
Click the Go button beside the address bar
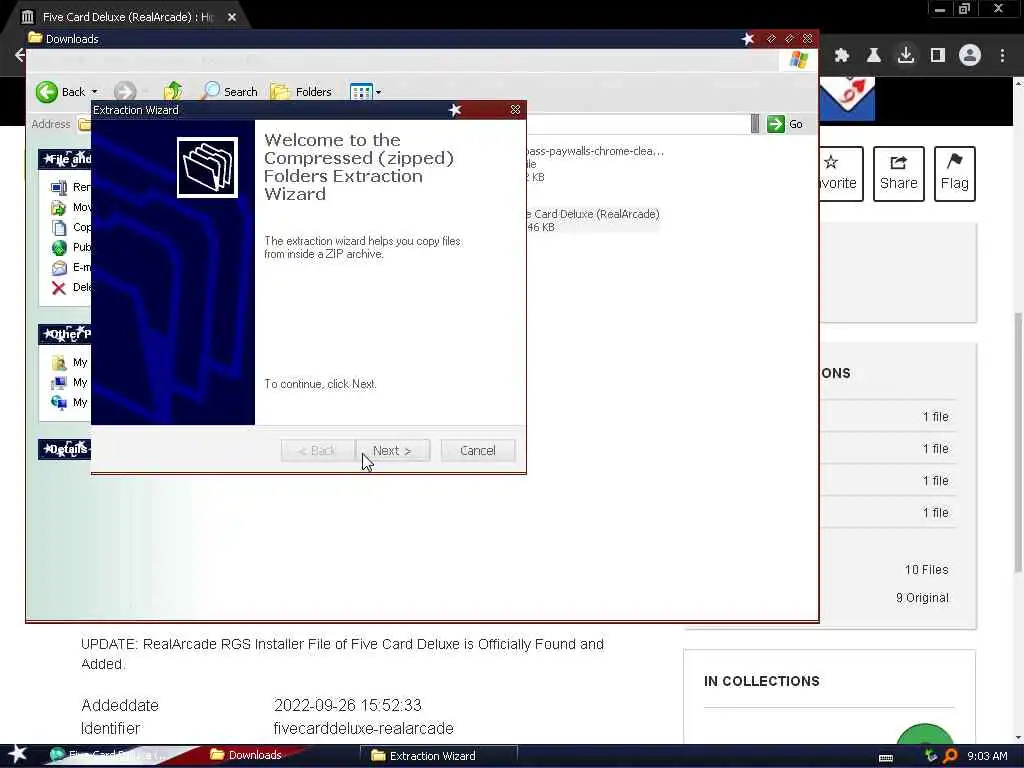tap(785, 124)
